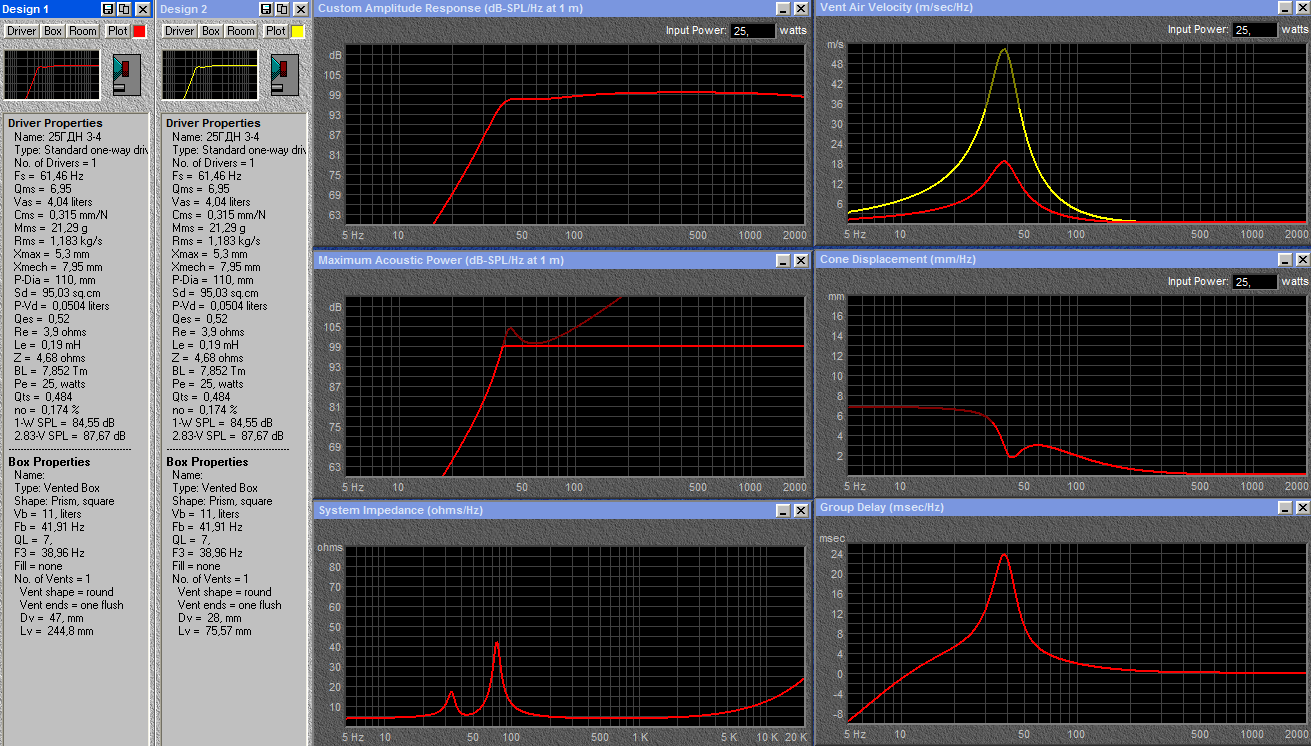1311x746 pixels.
Task: Save Design 1 using the floppy disk icon
Action: coord(108,9)
